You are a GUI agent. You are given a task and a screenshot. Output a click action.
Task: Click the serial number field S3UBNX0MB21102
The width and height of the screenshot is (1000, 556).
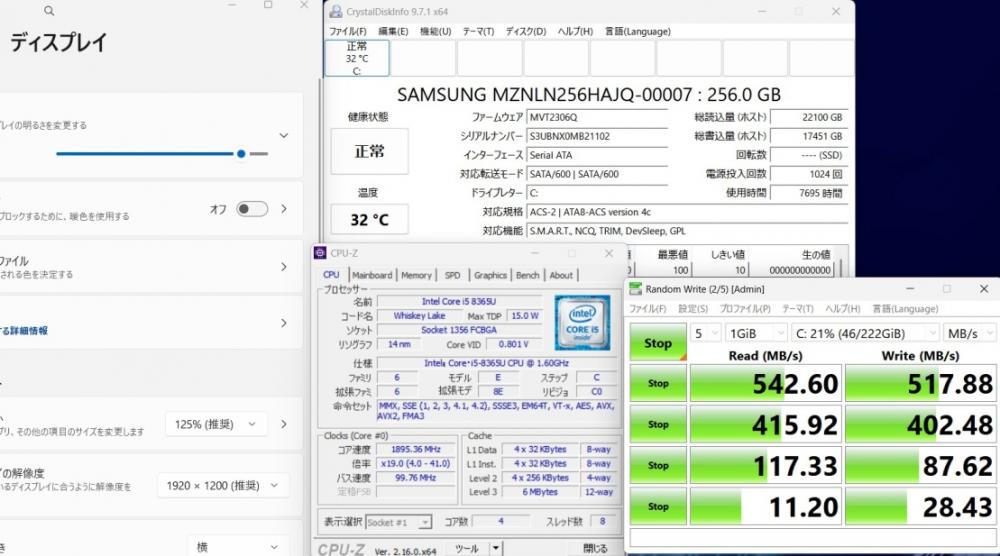click(597, 136)
